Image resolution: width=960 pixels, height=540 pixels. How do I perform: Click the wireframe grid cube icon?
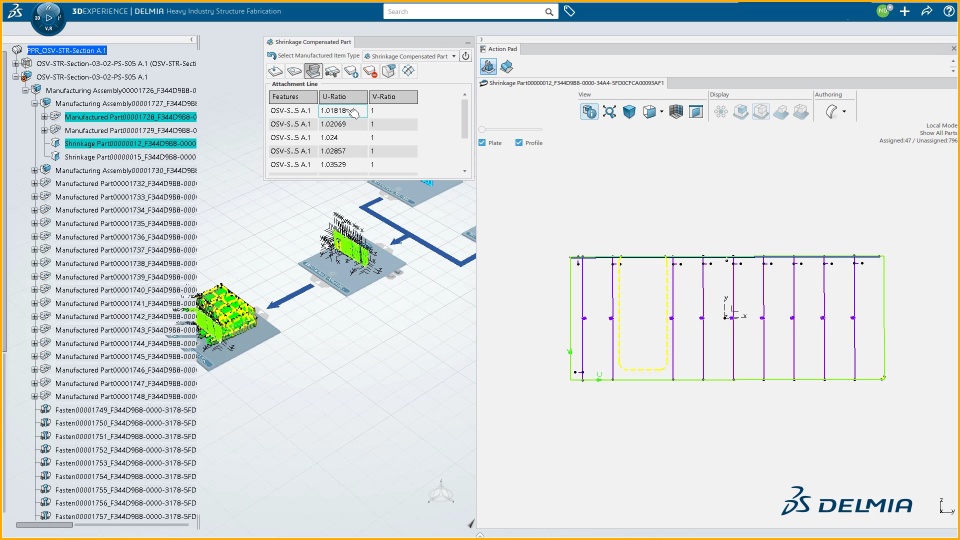tap(676, 111)
